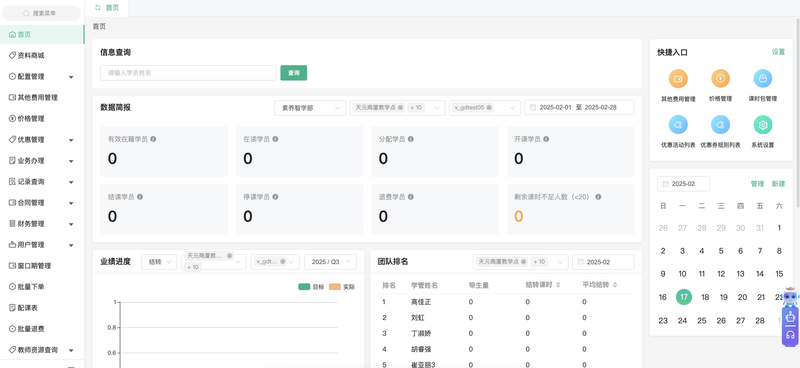This screenshot has width=800, height=368.
Task: Click the info icon beside 开课学员
Action: click(x=546, y=139)
